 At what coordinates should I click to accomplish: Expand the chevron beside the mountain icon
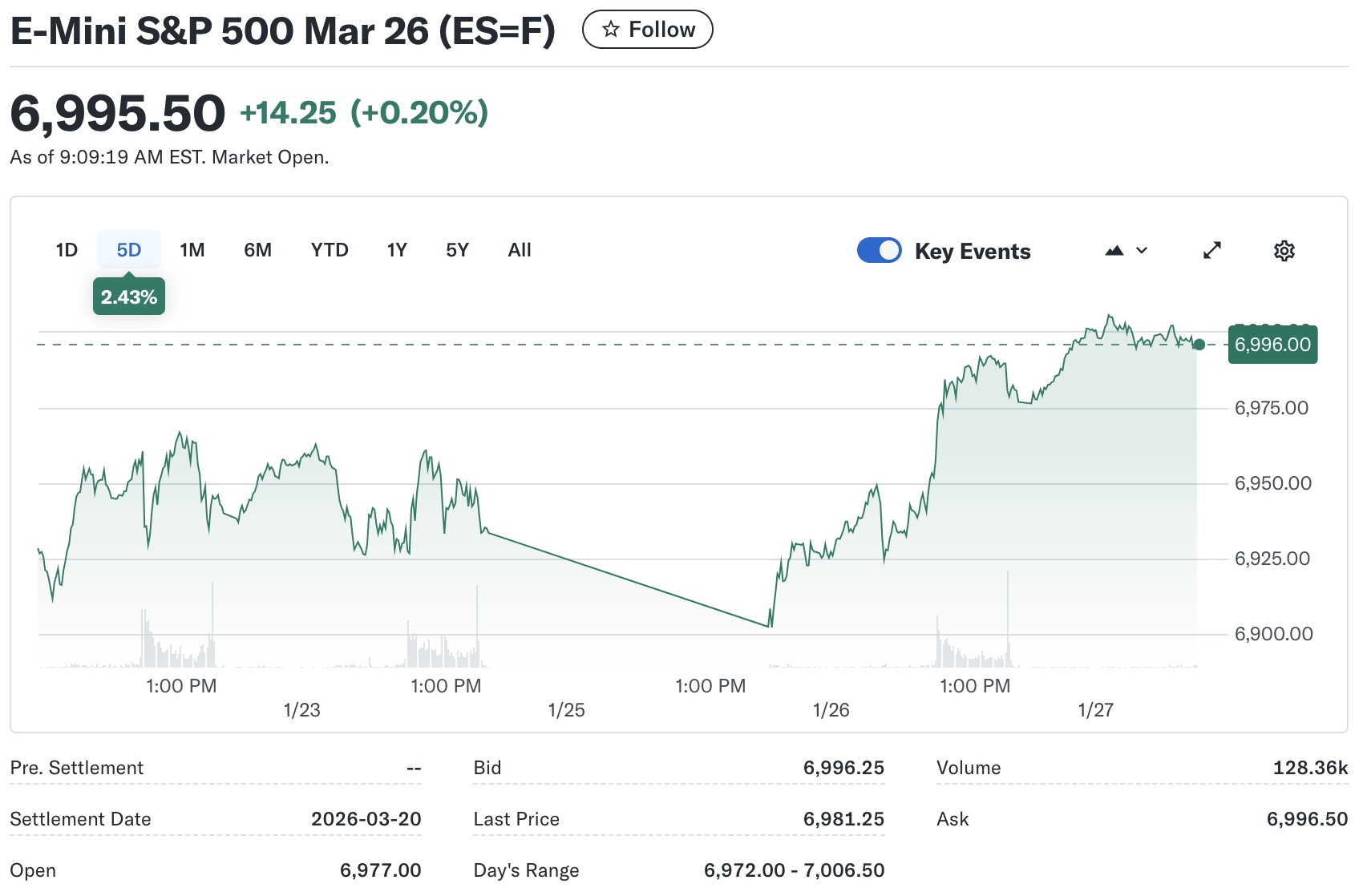click(x=1142, y=251)
